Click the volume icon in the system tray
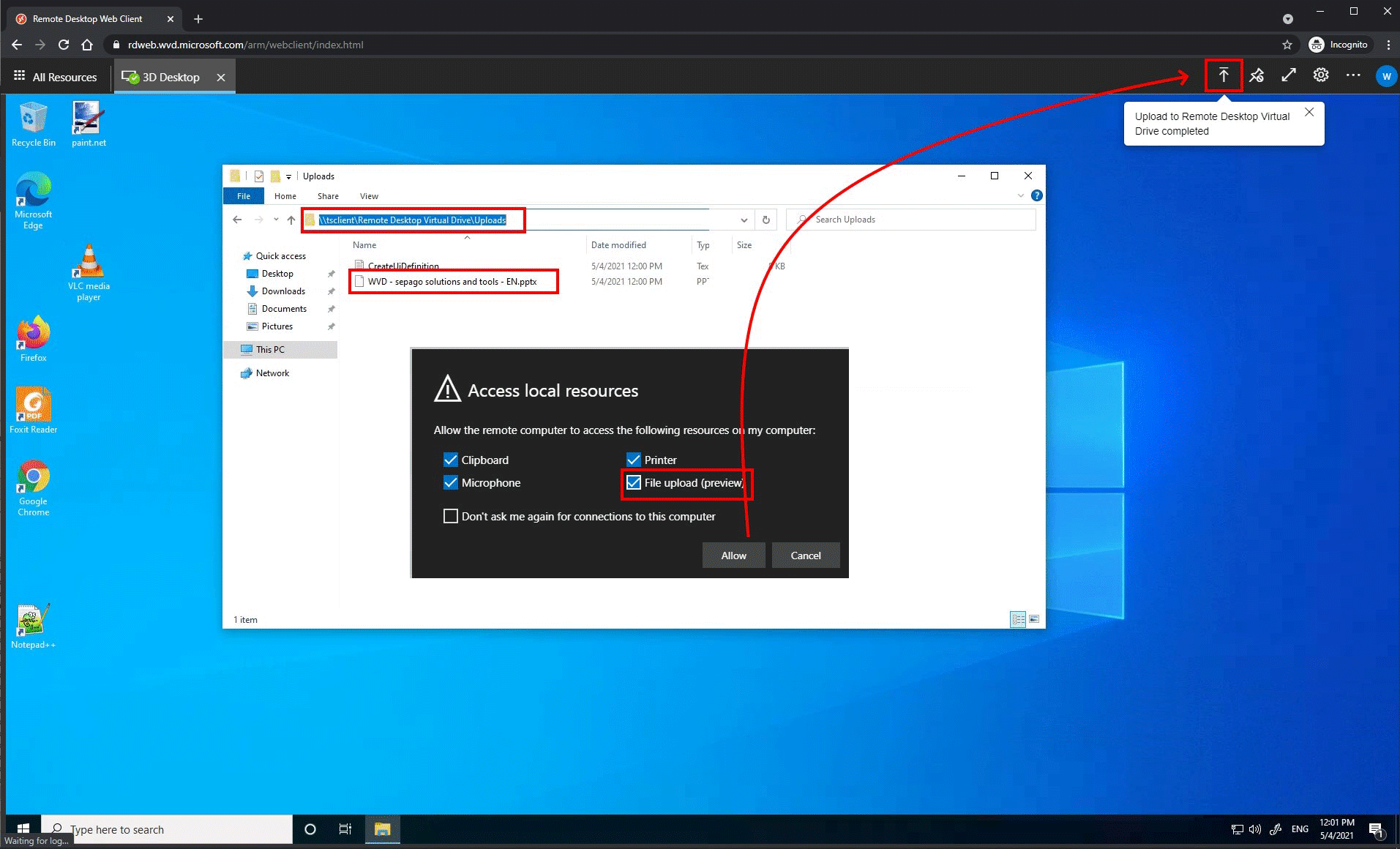The width and height of the screenshot is (1400, 849). [1254, 829]
